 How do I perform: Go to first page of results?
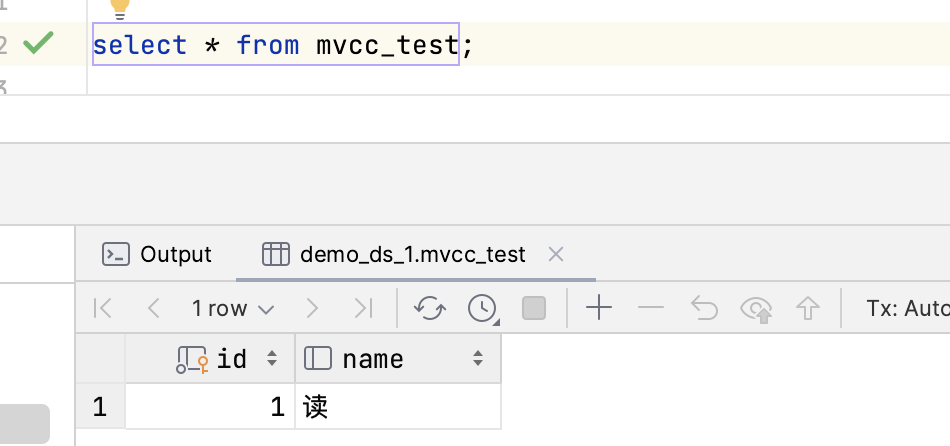pos(102,308)
